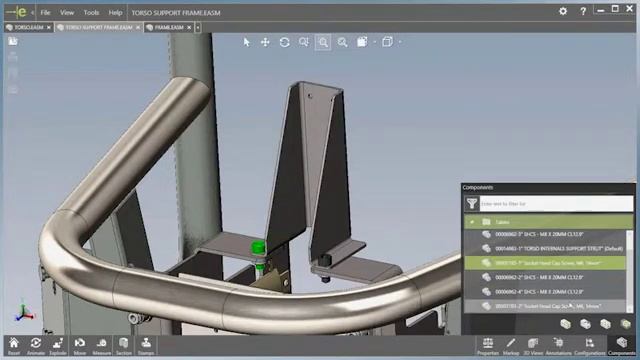This screenshot has width=640, height=360.
Task: Open the 3D Views panel
Action: 533,346
